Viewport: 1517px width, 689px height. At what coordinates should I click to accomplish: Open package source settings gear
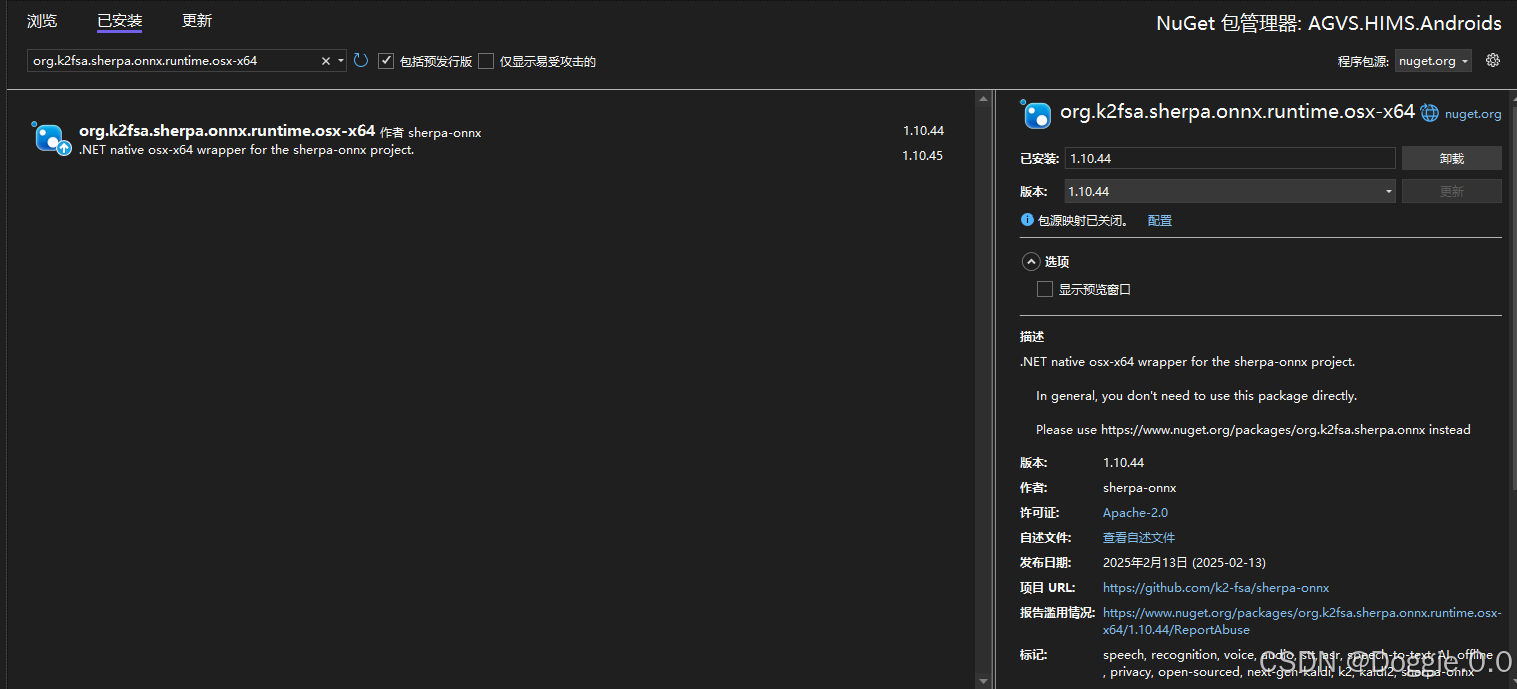coord(1493,60)
